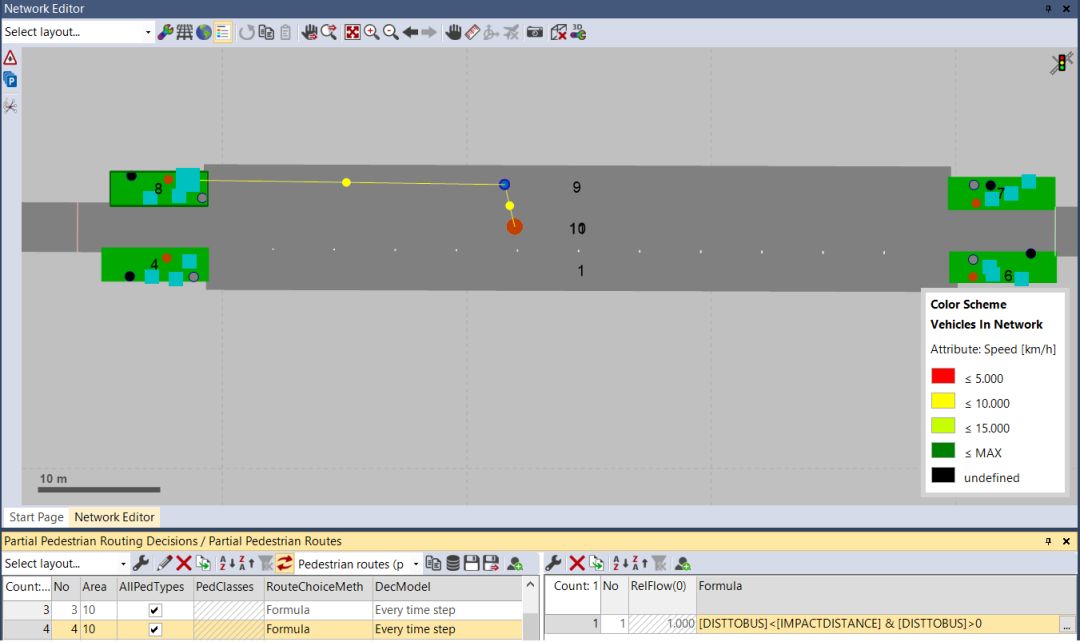This screenshot has height=642, width=1080.
Task: Click the Show Entire Network icon
Action: coord(352,32)
